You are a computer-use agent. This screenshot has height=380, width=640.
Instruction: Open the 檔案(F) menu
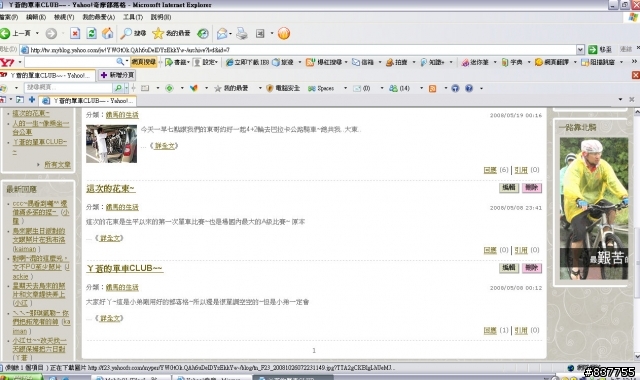click(9, 17)
